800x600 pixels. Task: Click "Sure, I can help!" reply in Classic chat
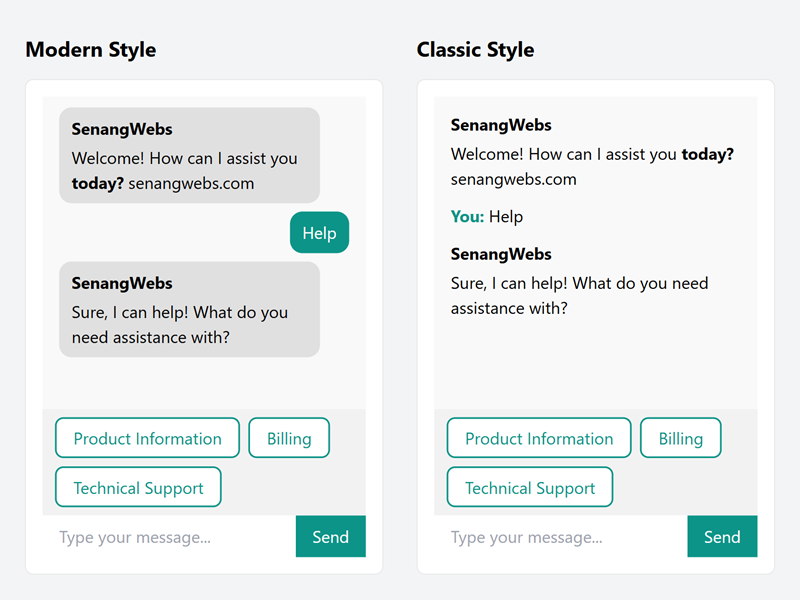coord(579,296)
